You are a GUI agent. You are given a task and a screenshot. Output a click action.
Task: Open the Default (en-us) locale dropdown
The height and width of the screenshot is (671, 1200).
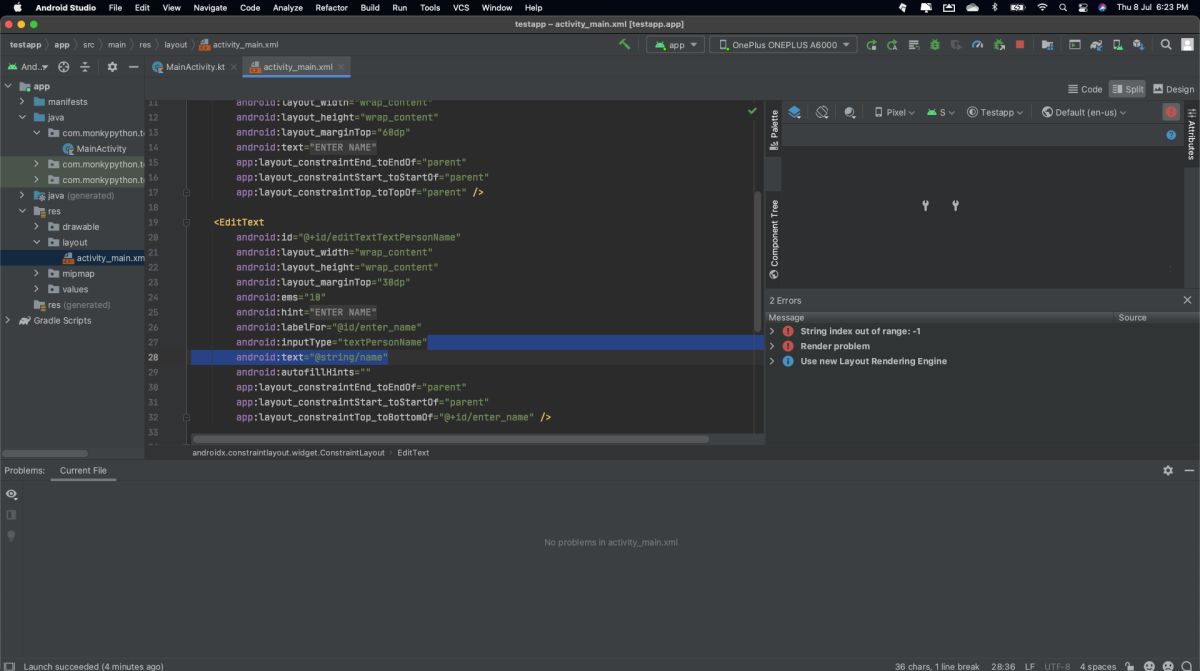coord(1084,112)
